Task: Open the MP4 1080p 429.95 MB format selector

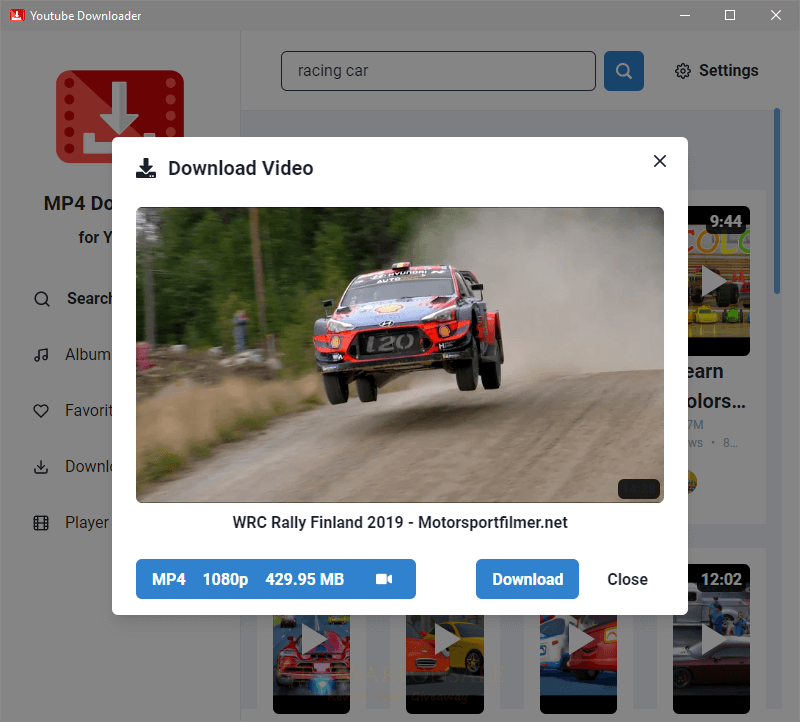Action: point(276,579)
